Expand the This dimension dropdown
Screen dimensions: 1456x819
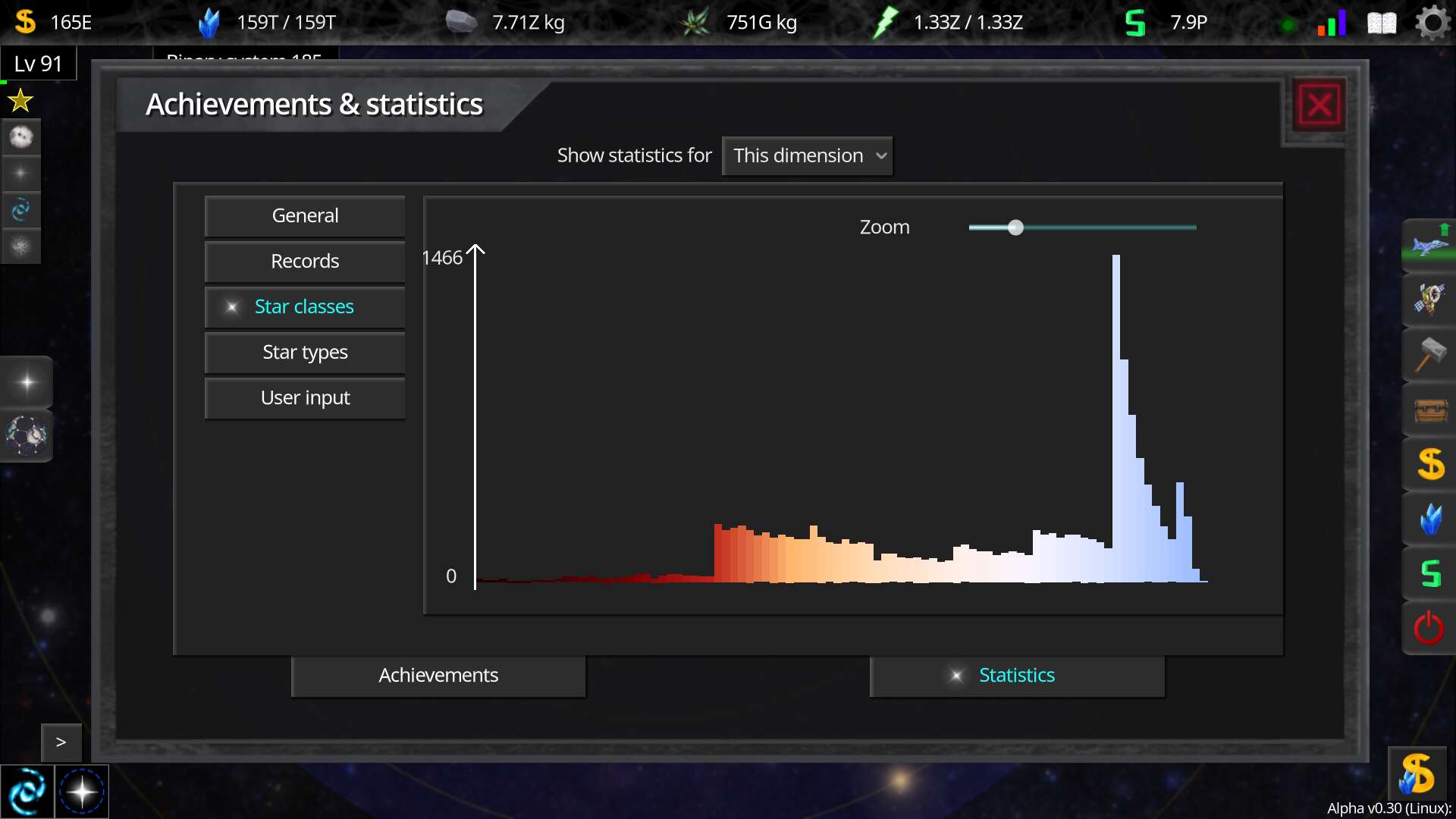pyautogui.click(x=807, y=155)
